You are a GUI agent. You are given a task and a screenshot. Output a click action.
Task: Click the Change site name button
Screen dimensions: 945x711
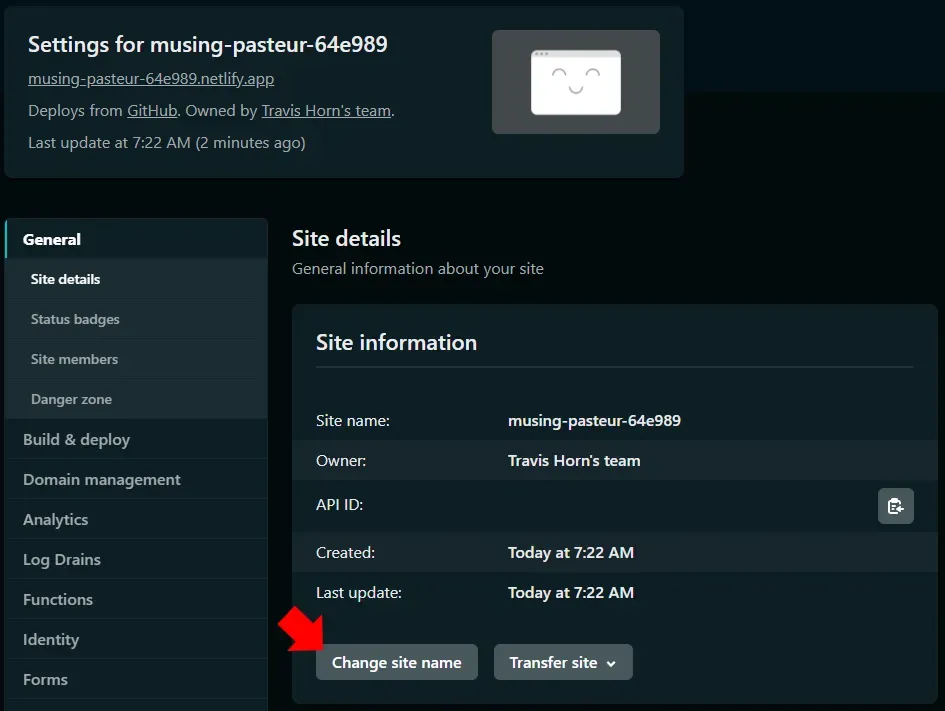pyautogui.click(x=396, y=662)
